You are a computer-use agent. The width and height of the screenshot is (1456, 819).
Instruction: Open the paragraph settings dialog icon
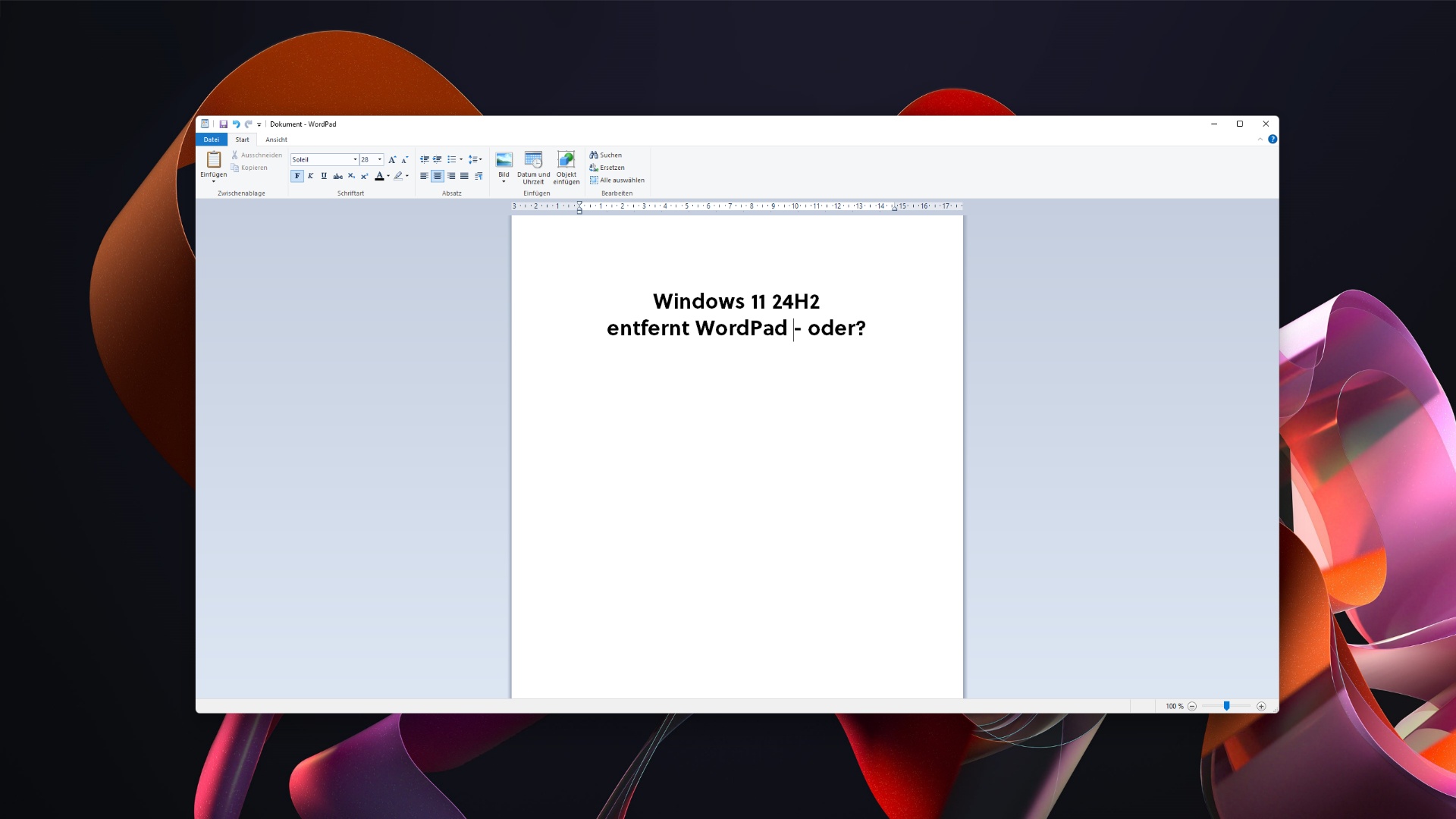coord(479,176)
